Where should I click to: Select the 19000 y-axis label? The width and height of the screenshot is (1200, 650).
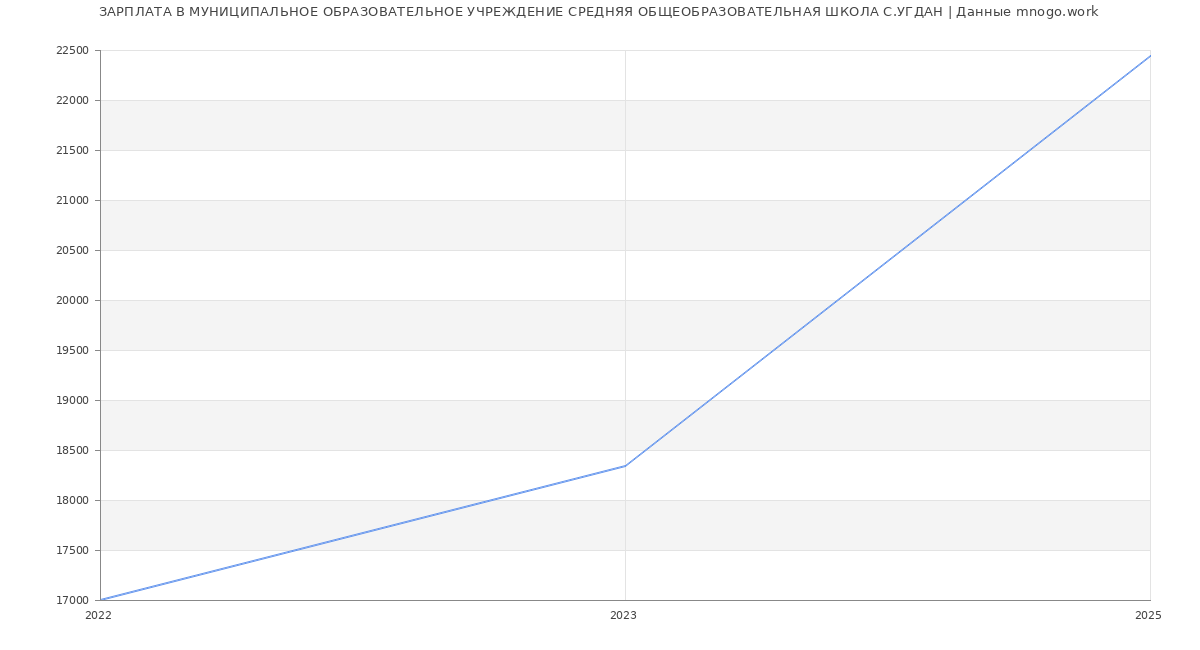[x=72, y=400]
